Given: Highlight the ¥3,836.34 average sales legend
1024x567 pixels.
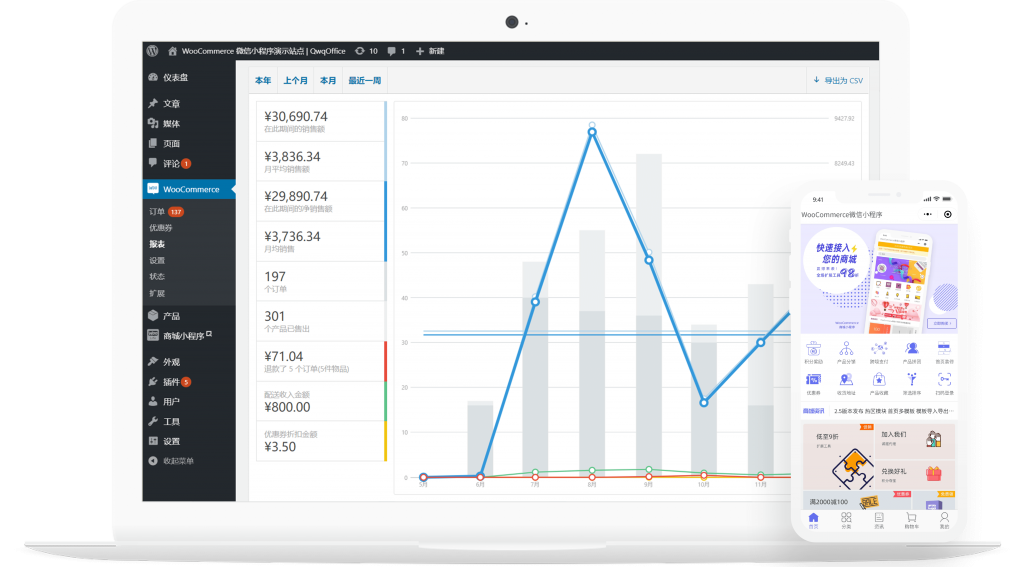Looking at the screenshot, I should [321, 161].
